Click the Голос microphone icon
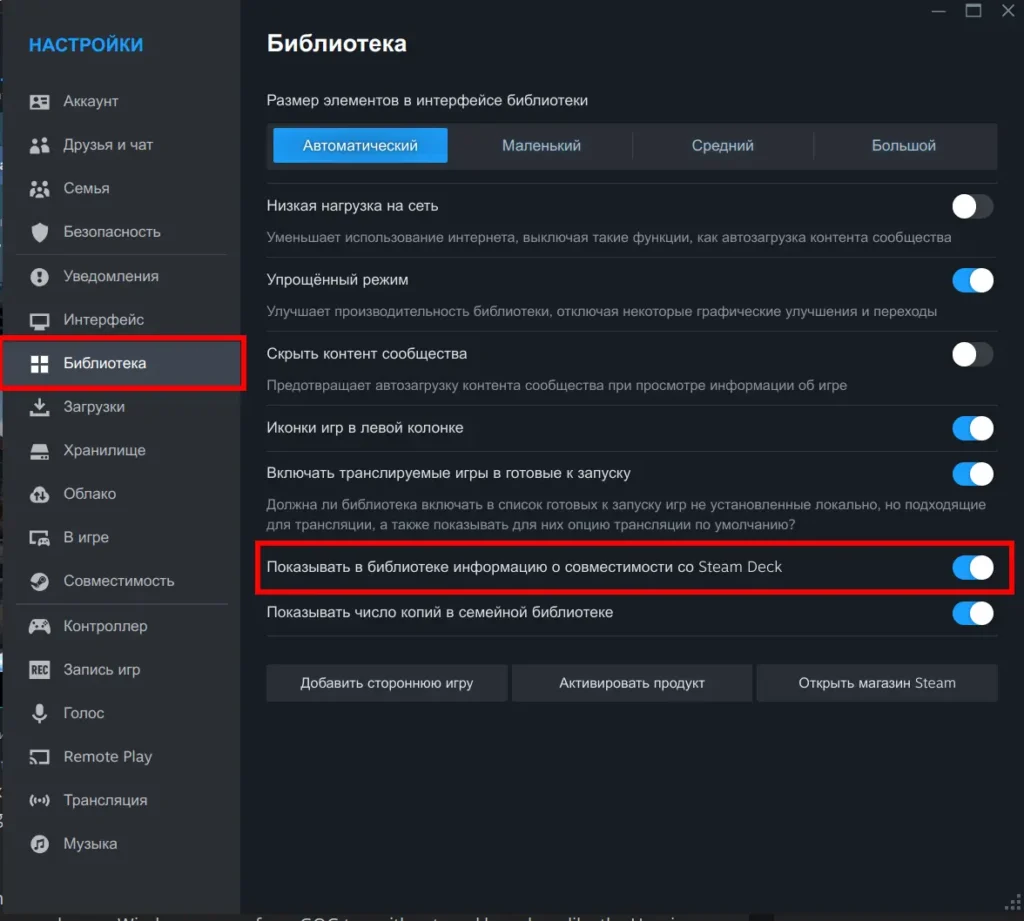 click(39, 713)
